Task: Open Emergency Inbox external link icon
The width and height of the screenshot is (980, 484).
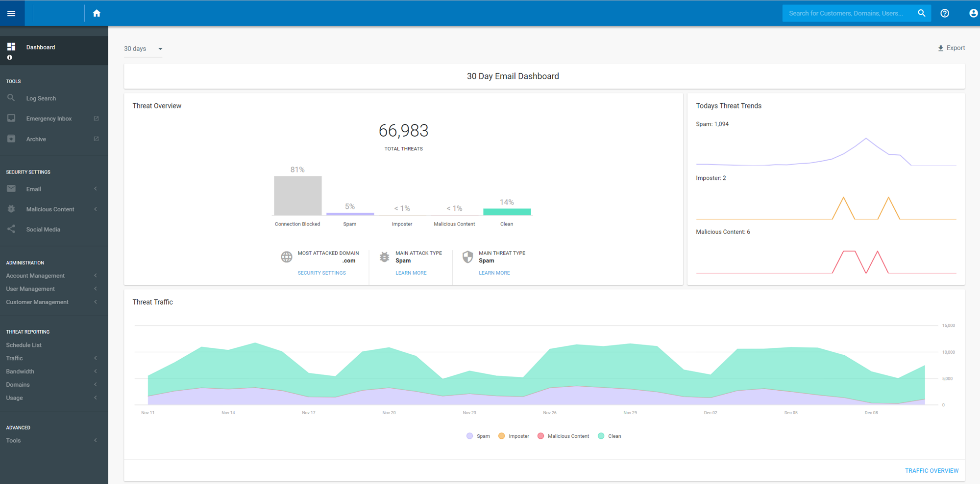Action: [x=96, y=118]
